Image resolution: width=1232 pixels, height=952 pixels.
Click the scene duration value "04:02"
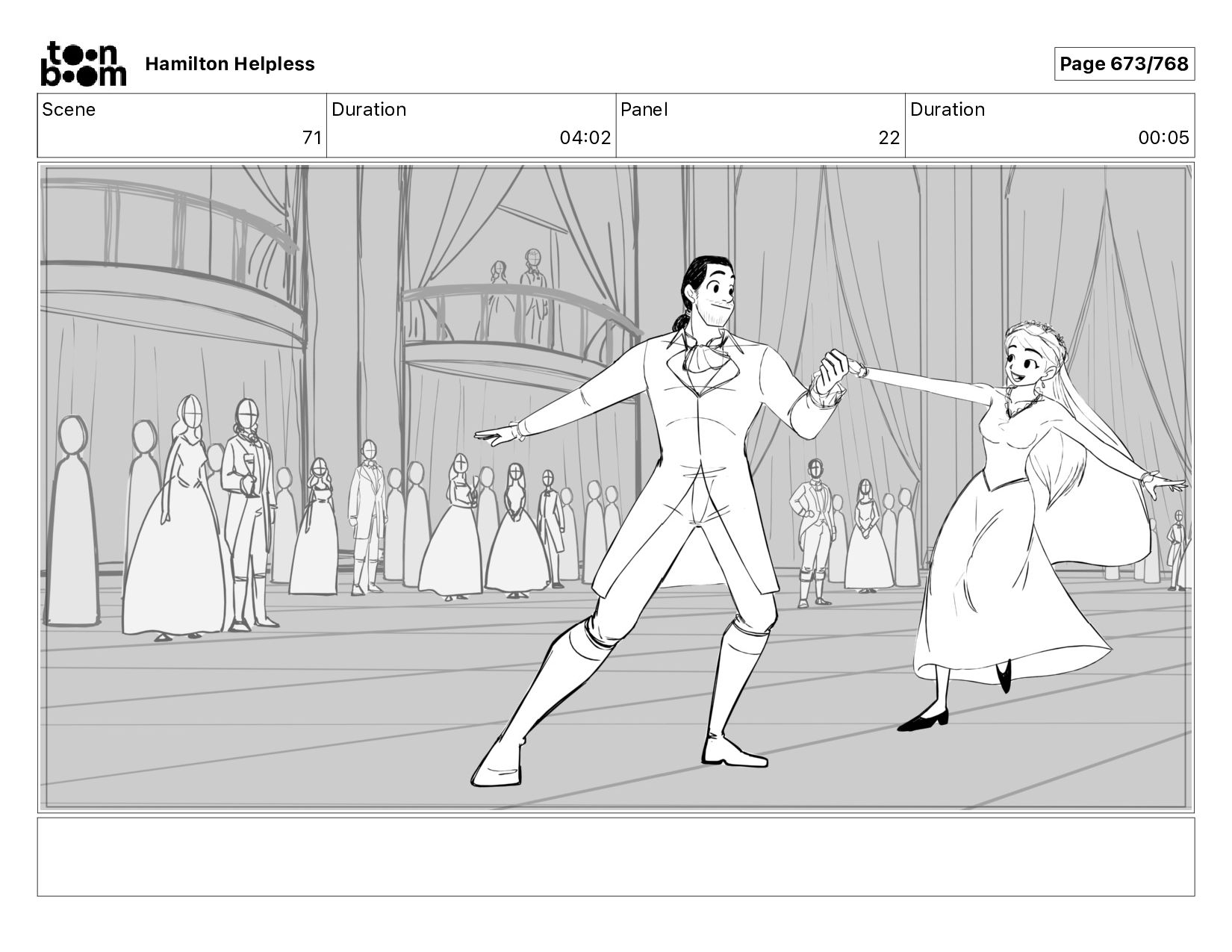[585, 137]
